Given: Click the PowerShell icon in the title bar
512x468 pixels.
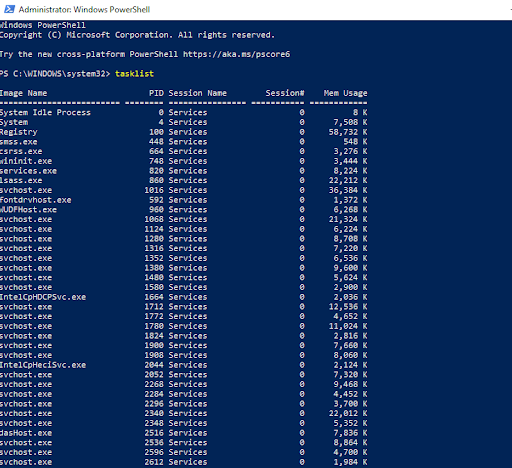Looking at the screenshot, I should (x=9, y=9).
